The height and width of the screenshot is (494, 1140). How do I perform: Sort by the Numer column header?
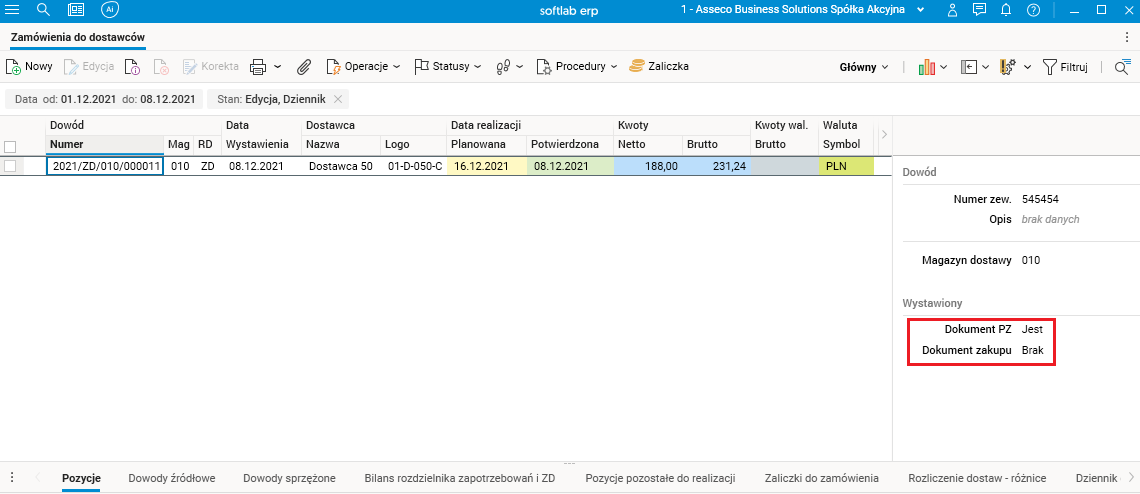point(105,144)
